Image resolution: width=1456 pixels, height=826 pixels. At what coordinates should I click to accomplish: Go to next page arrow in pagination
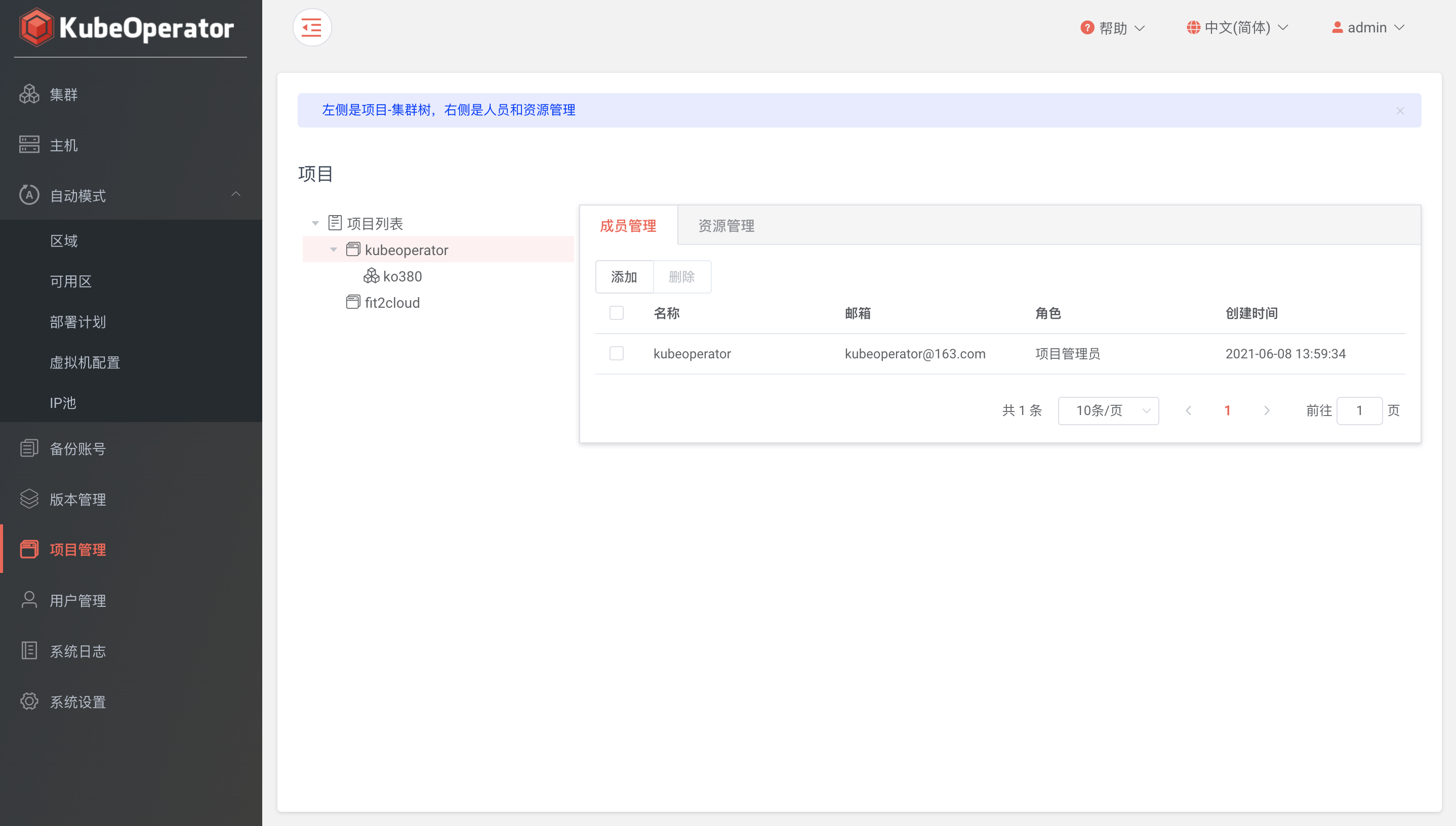(1267, 410)
